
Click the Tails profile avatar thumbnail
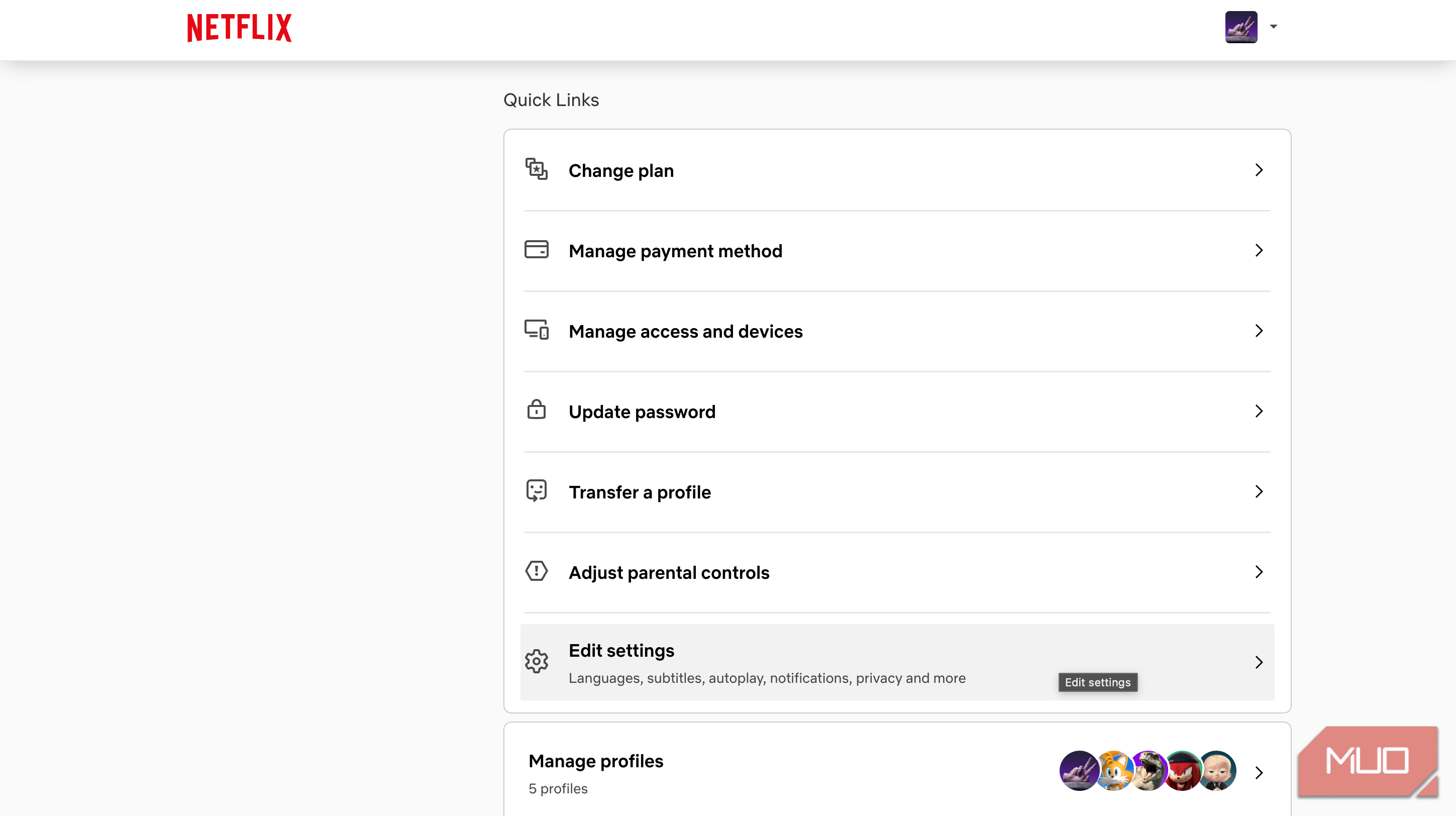point(1113,771)
